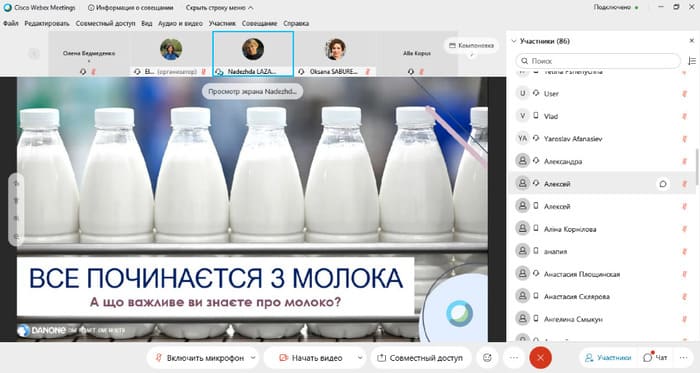Open the Совещание menu
The height and width of the screenshot is (373, 700).
(x=259, y=23)
